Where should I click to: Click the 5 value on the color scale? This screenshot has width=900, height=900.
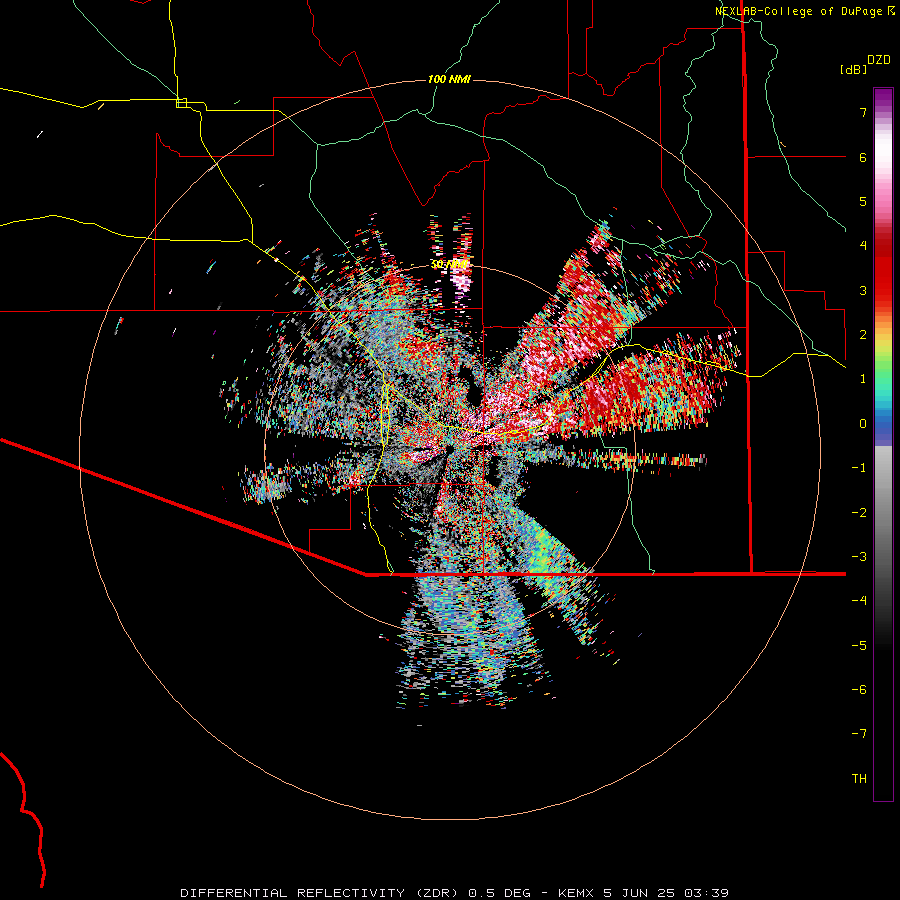pyautogui.click(x=863, y=201)
